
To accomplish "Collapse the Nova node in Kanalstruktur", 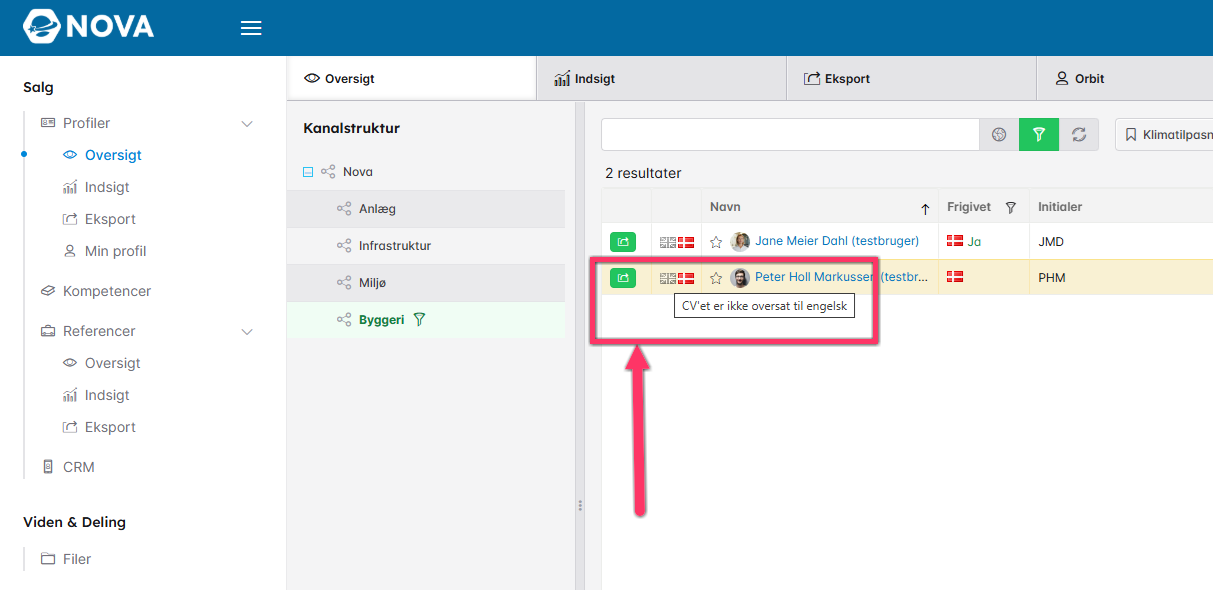I will point(308,172).
